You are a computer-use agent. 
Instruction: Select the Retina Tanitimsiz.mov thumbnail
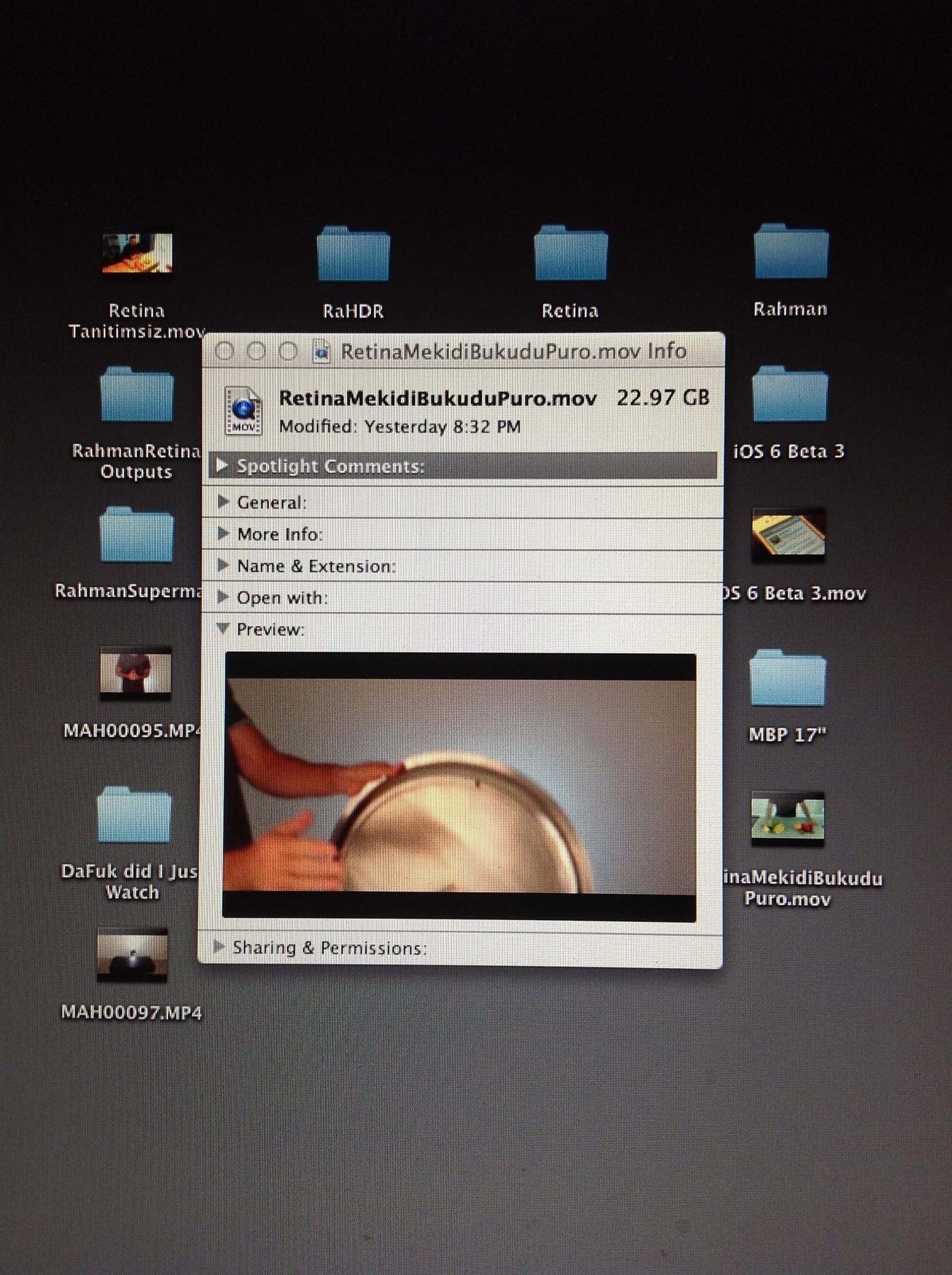pos(137,253)
